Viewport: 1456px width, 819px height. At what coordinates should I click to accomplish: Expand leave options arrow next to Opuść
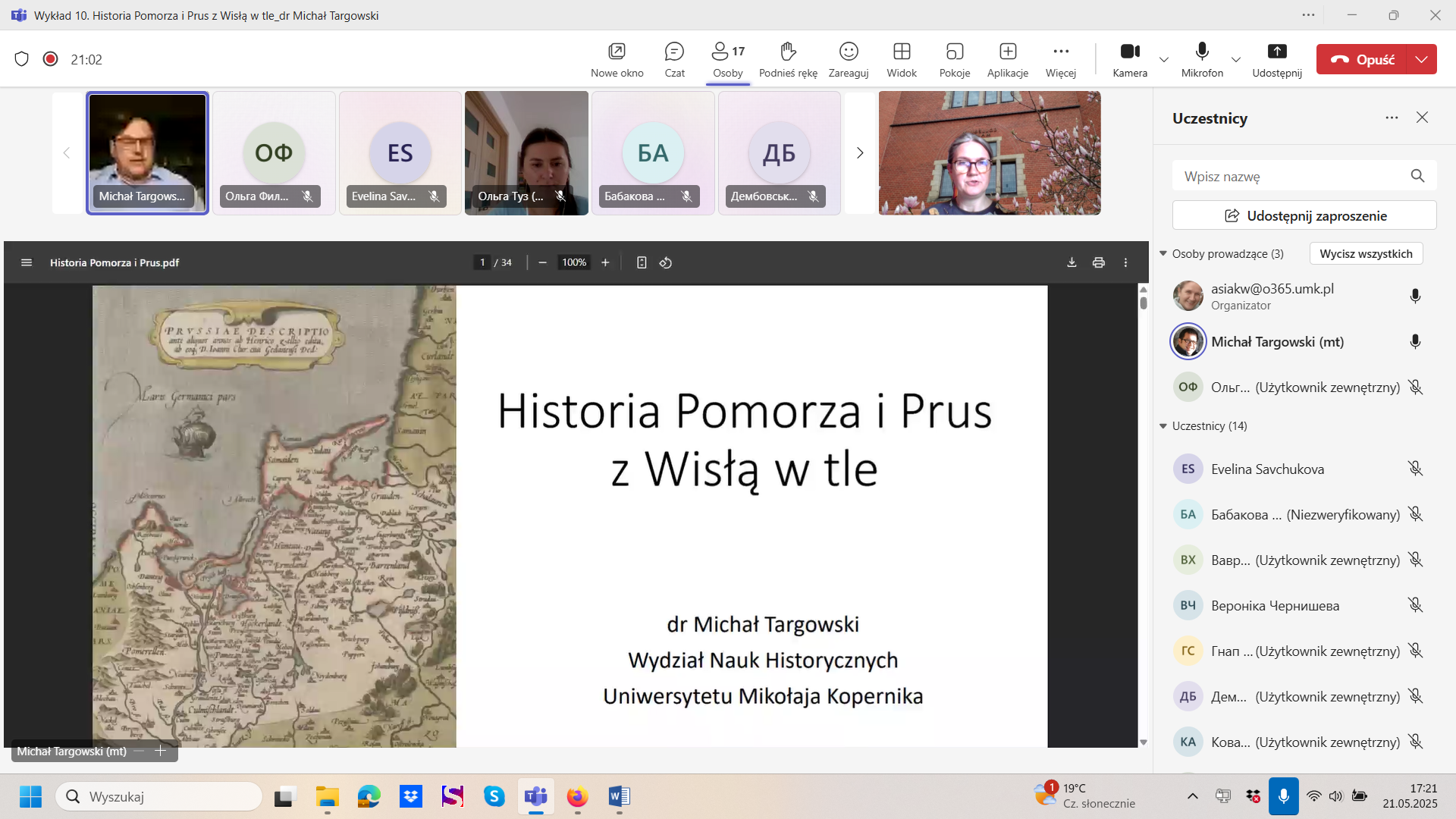coord(1422,59)
